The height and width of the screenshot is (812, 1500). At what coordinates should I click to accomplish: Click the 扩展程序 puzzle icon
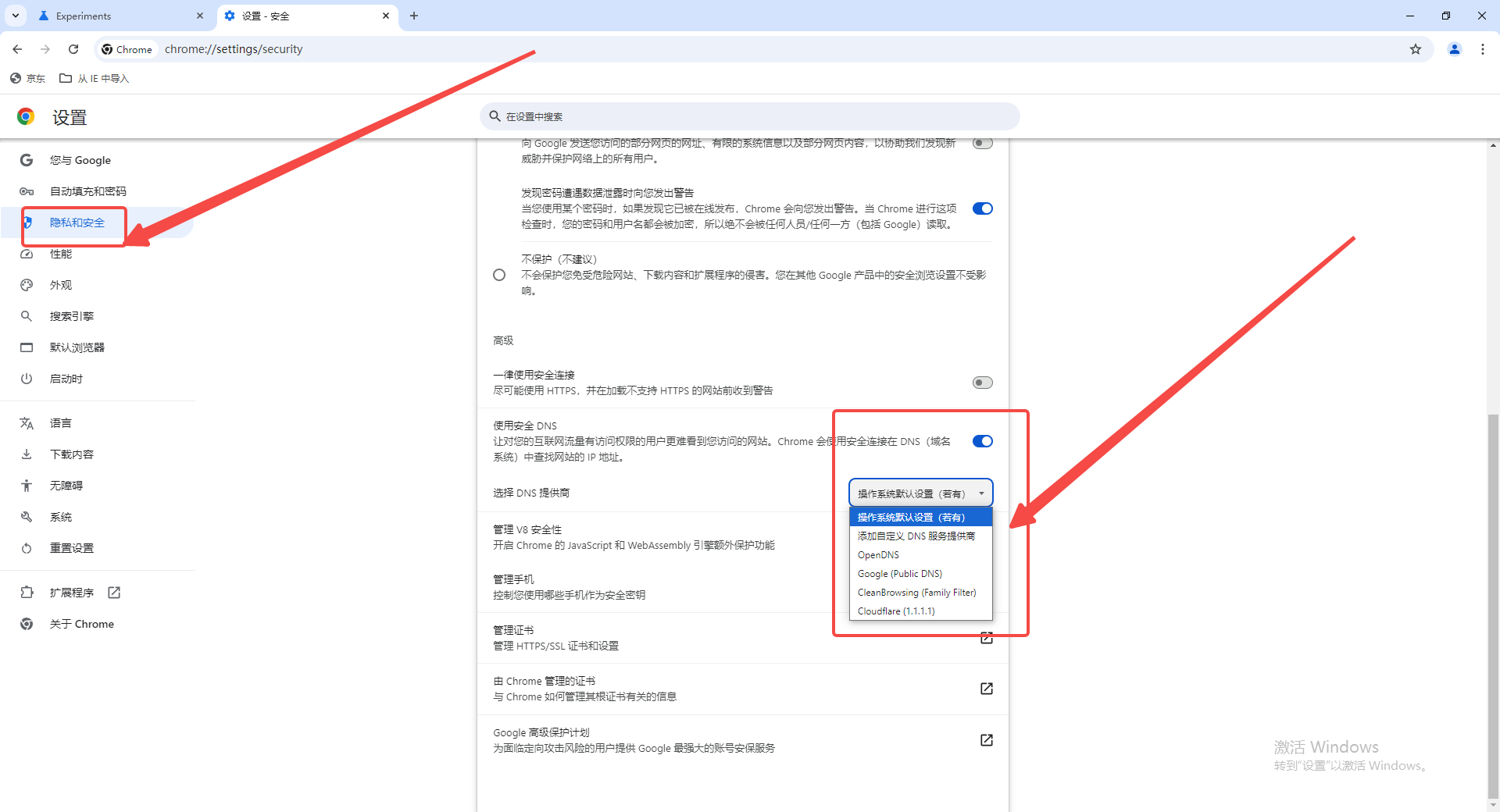[27, 593]
